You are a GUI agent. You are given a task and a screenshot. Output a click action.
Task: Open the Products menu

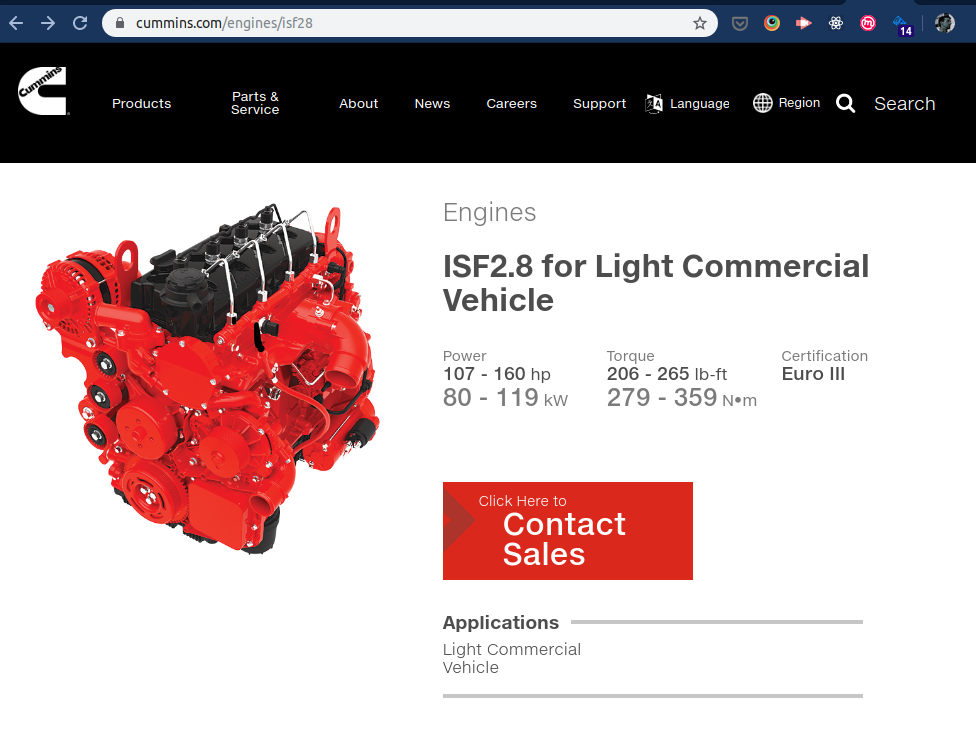141,103
